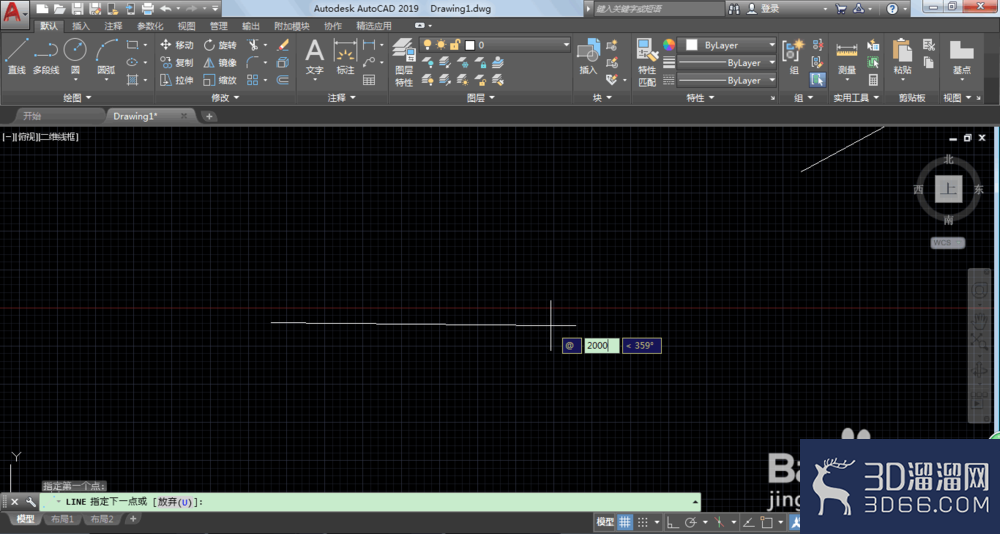The width and height of the screenshot is (1000, 534).
Task: Open 图层特性 (Layer Properties) manager
Action: coord(404,63)
